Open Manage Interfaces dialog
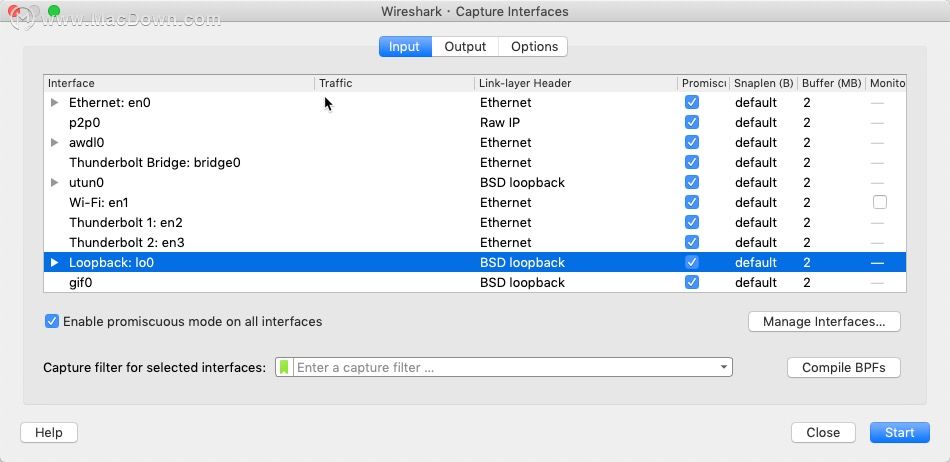The image size is (950, 462). [824, 322]
